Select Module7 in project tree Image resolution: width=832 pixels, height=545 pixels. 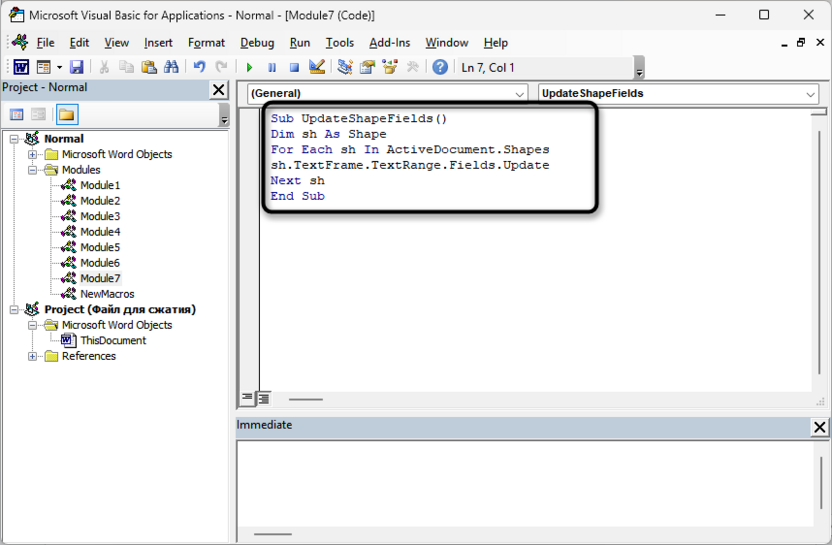coord(100,279)
